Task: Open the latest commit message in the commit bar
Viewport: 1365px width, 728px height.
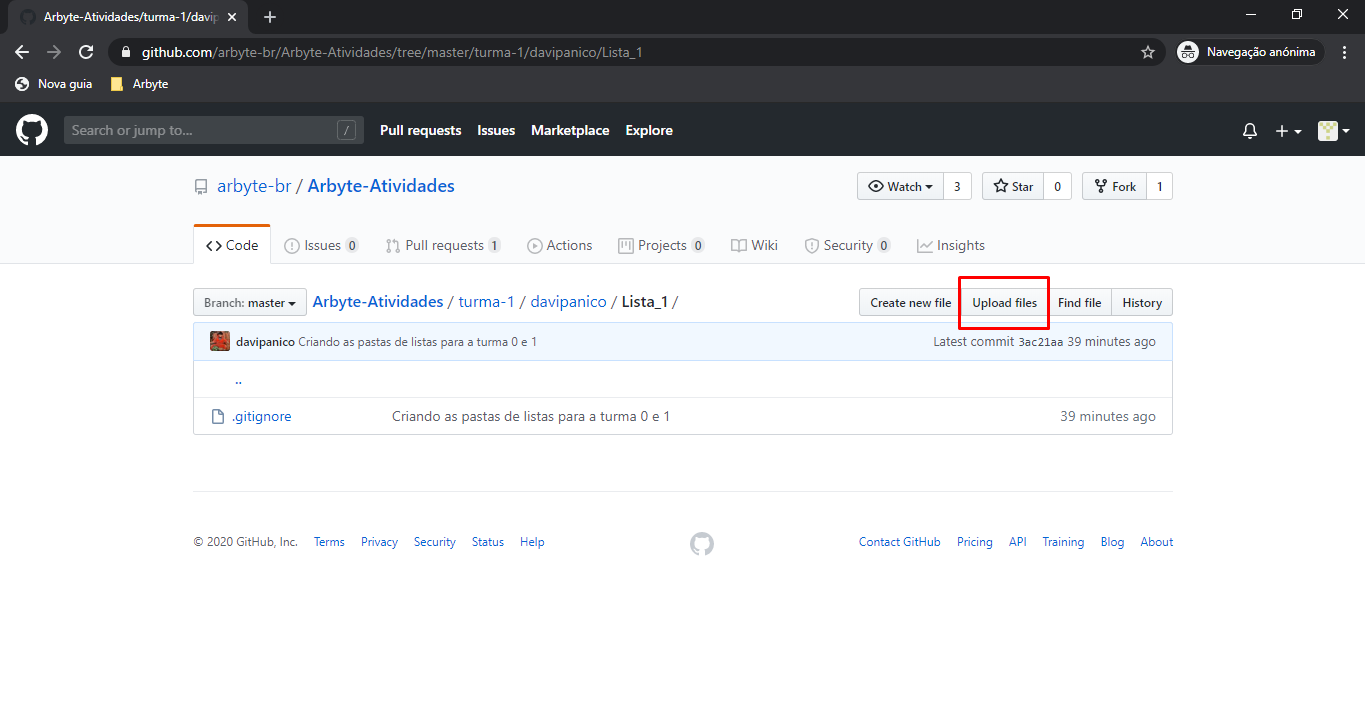Action: point(417,342)
